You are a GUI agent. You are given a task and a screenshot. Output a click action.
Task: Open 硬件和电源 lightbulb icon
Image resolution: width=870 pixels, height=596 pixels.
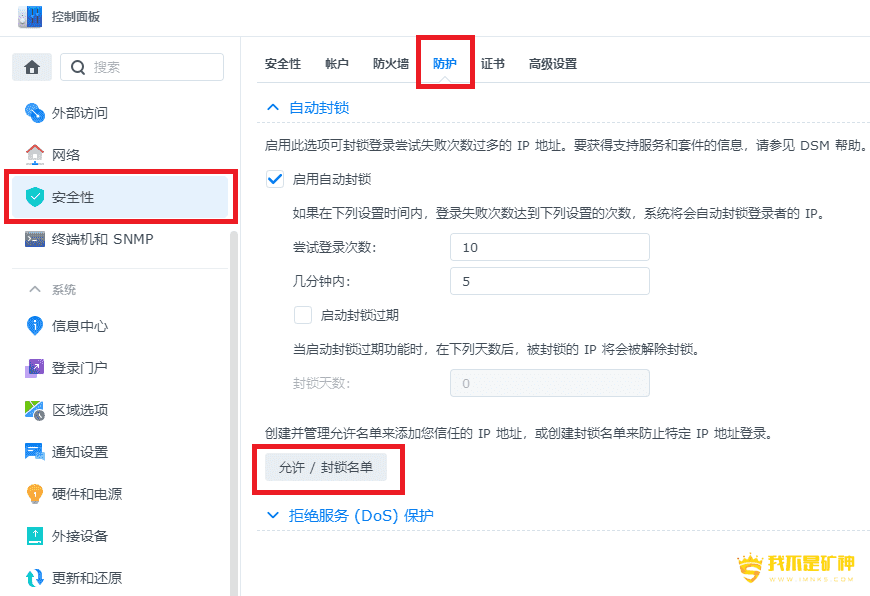(35, 494)
